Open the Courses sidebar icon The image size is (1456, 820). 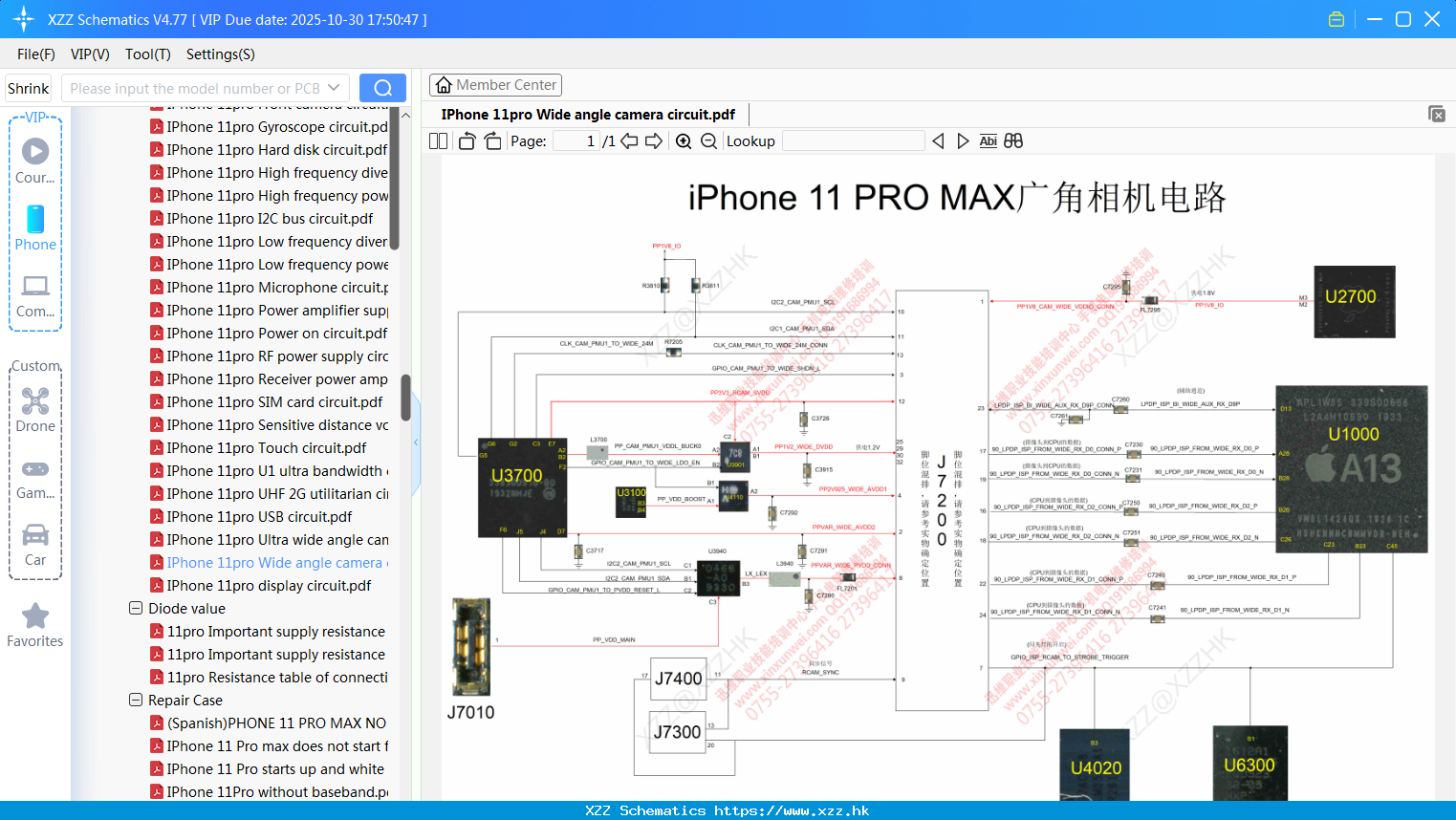point(35,160)
